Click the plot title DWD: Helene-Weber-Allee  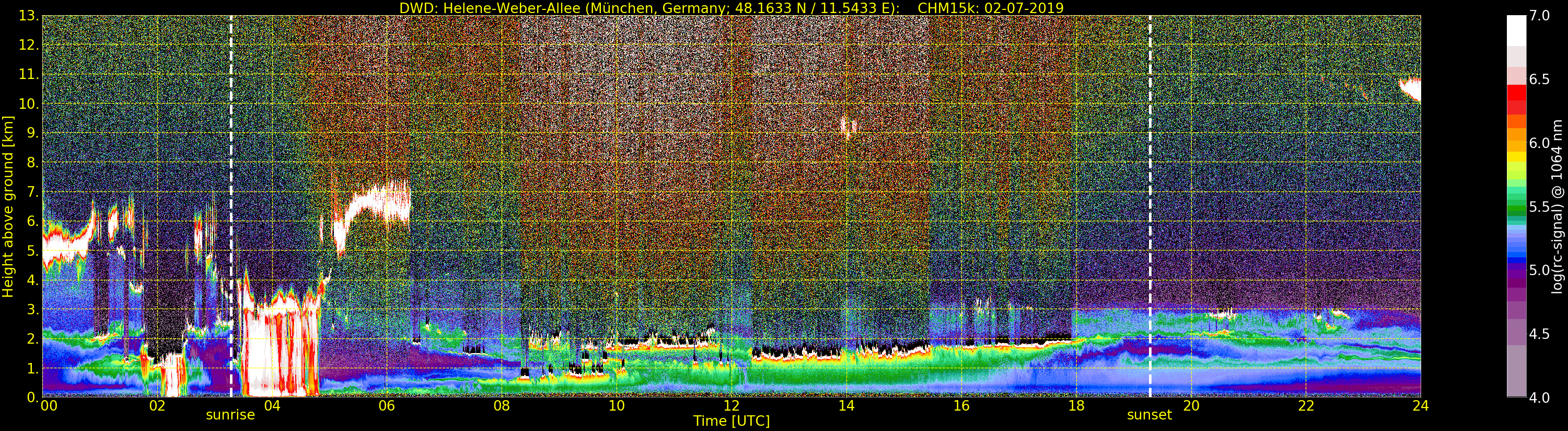(x=495, y=8)
